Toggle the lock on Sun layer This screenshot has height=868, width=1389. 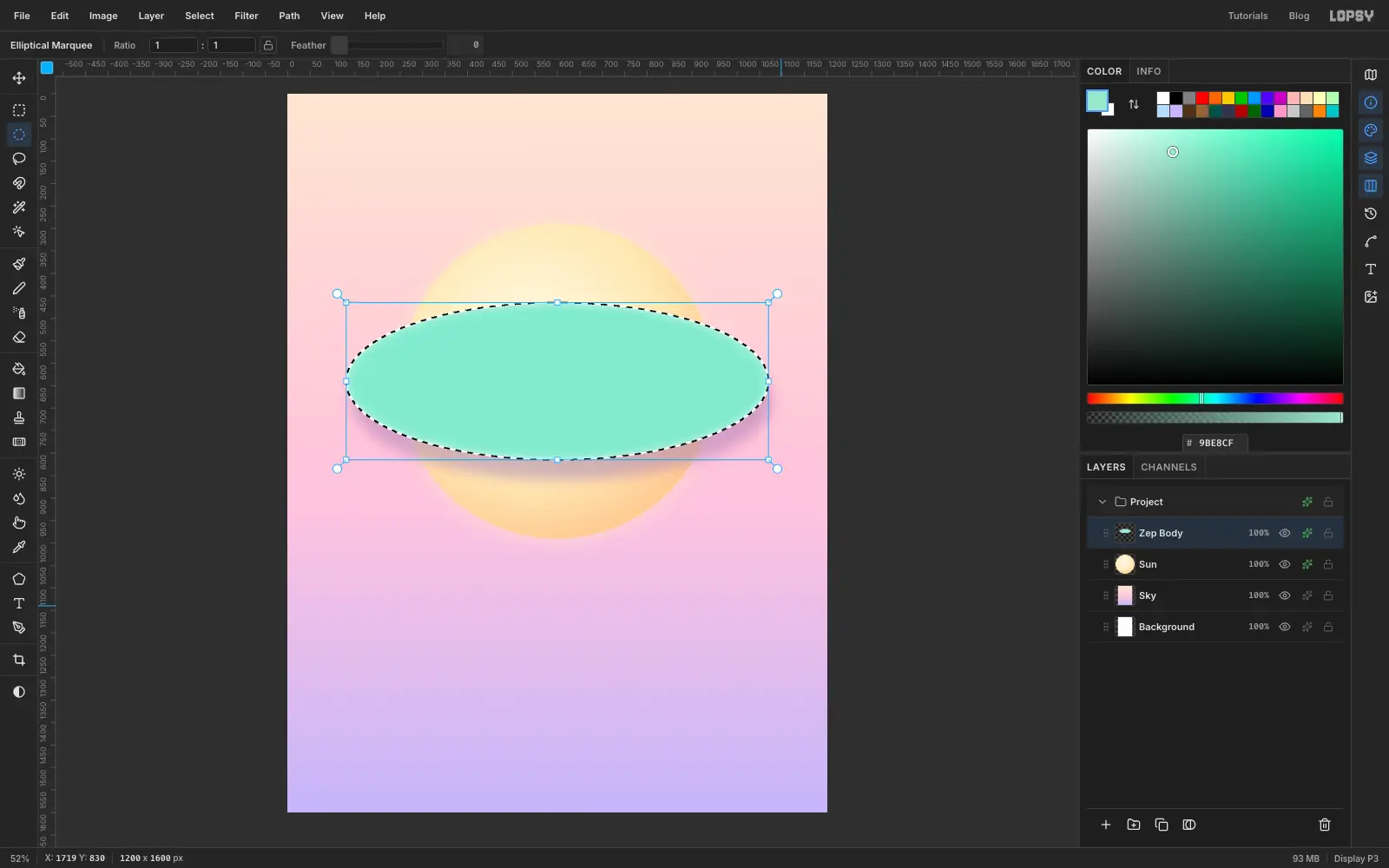pyautogui.click(x=1328, y=564)
